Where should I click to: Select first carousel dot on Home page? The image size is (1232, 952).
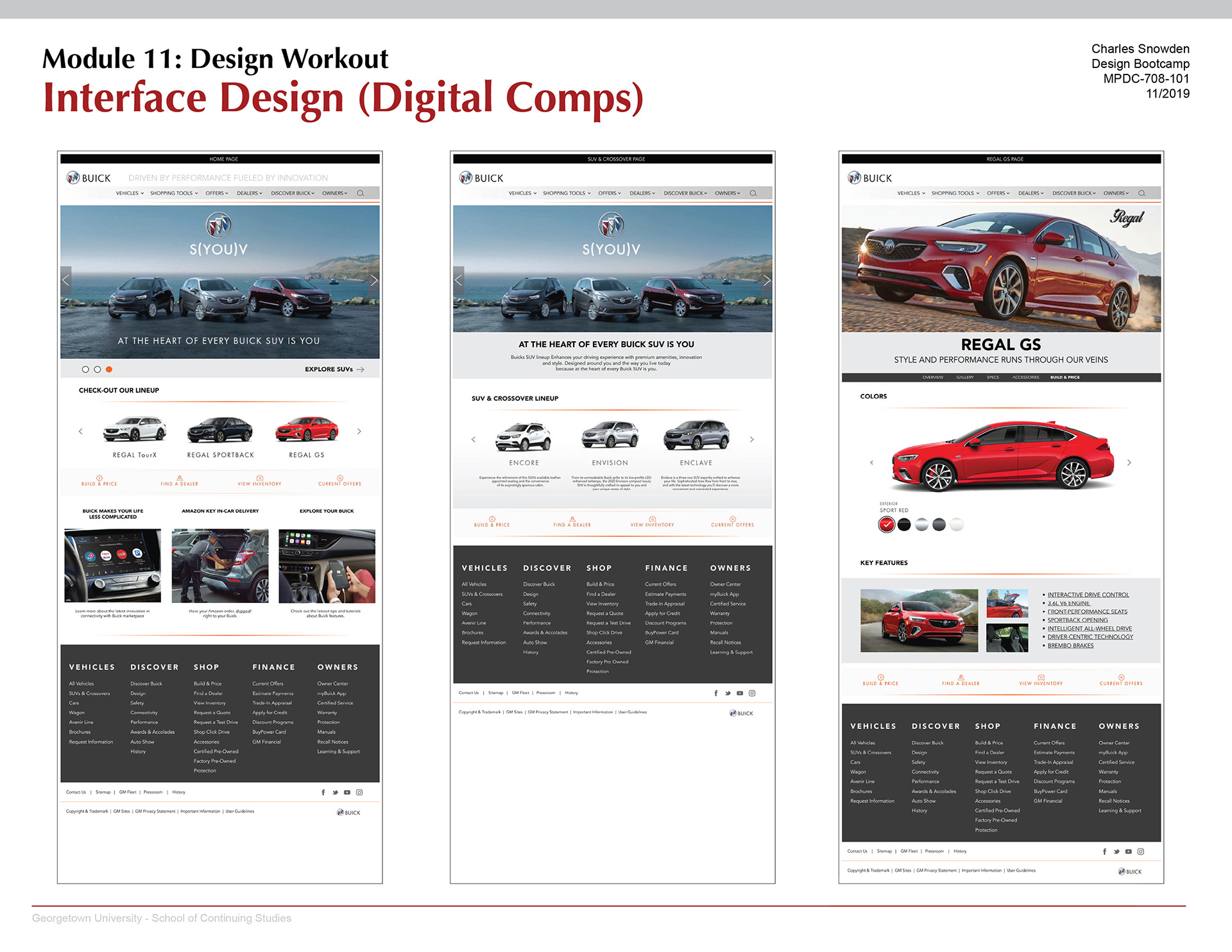(85, 370)
